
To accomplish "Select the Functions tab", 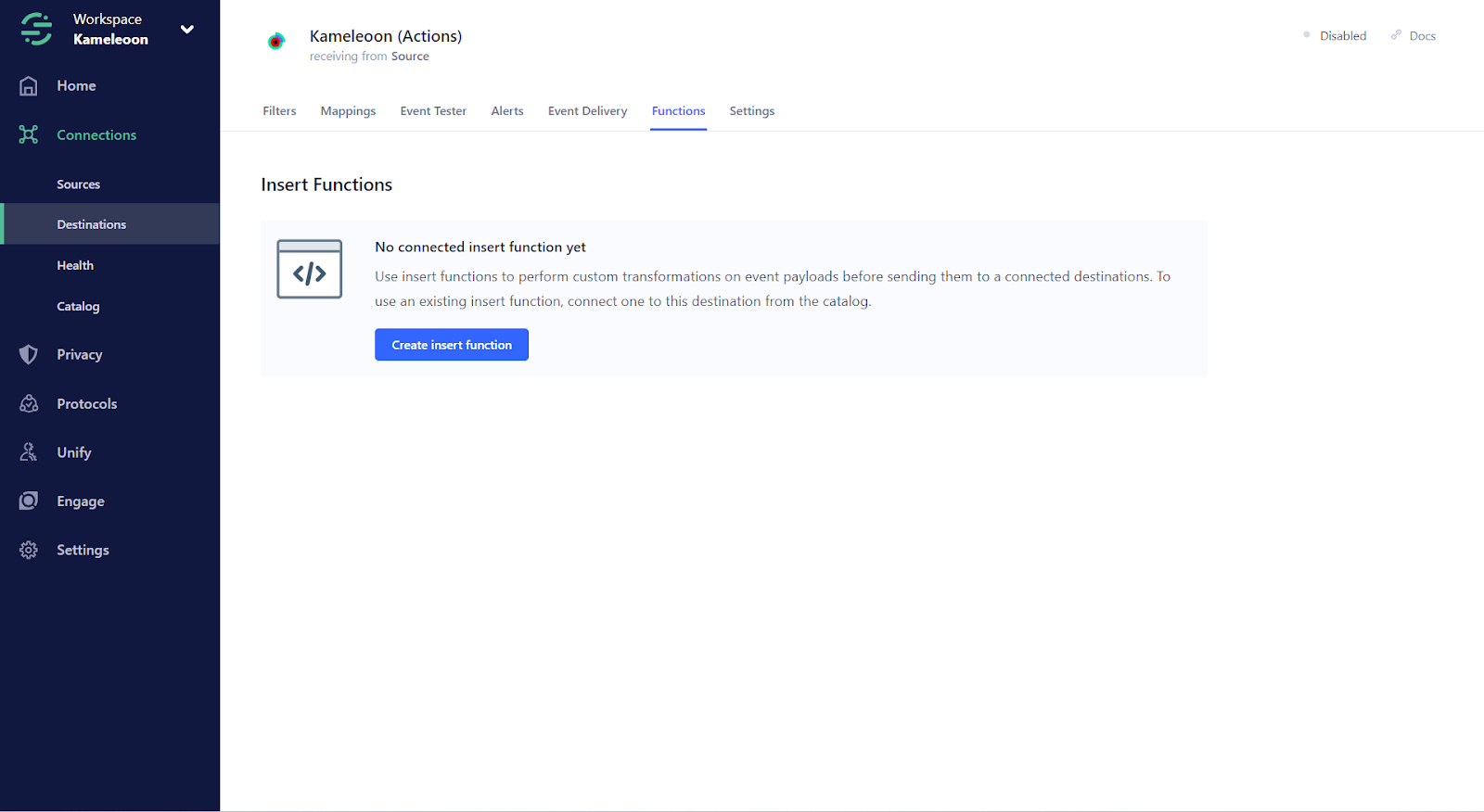I will (x=678, y=111).
